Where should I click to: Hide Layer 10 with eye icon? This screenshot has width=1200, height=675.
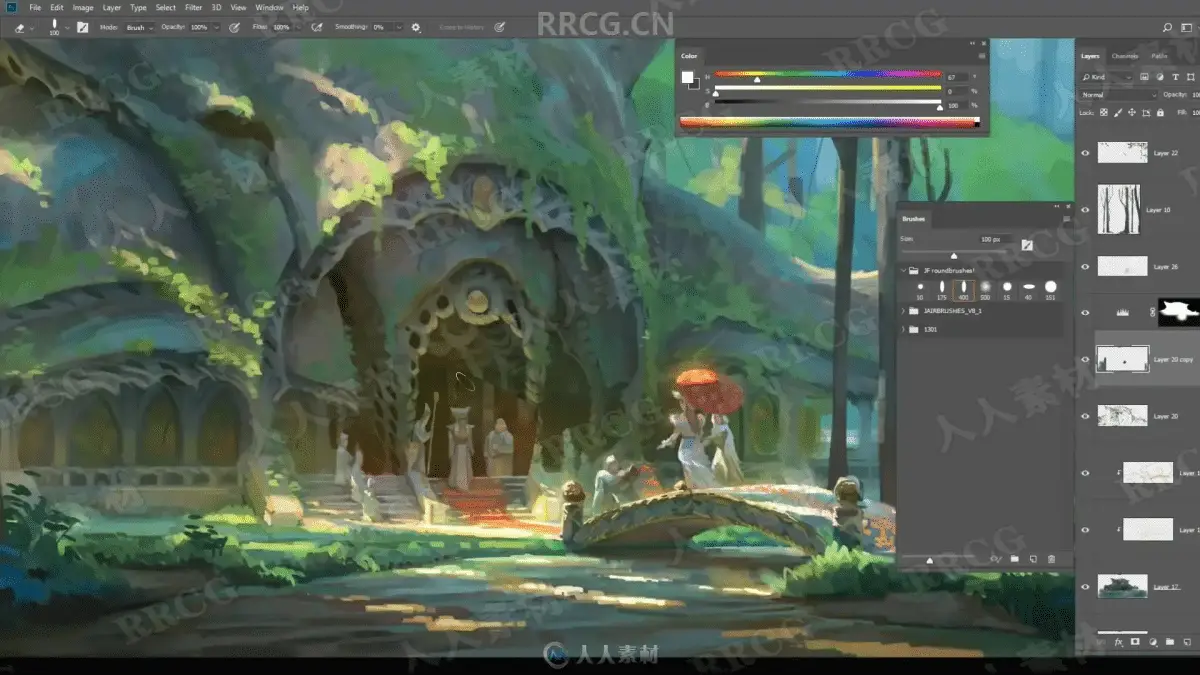pos(1086,210)
